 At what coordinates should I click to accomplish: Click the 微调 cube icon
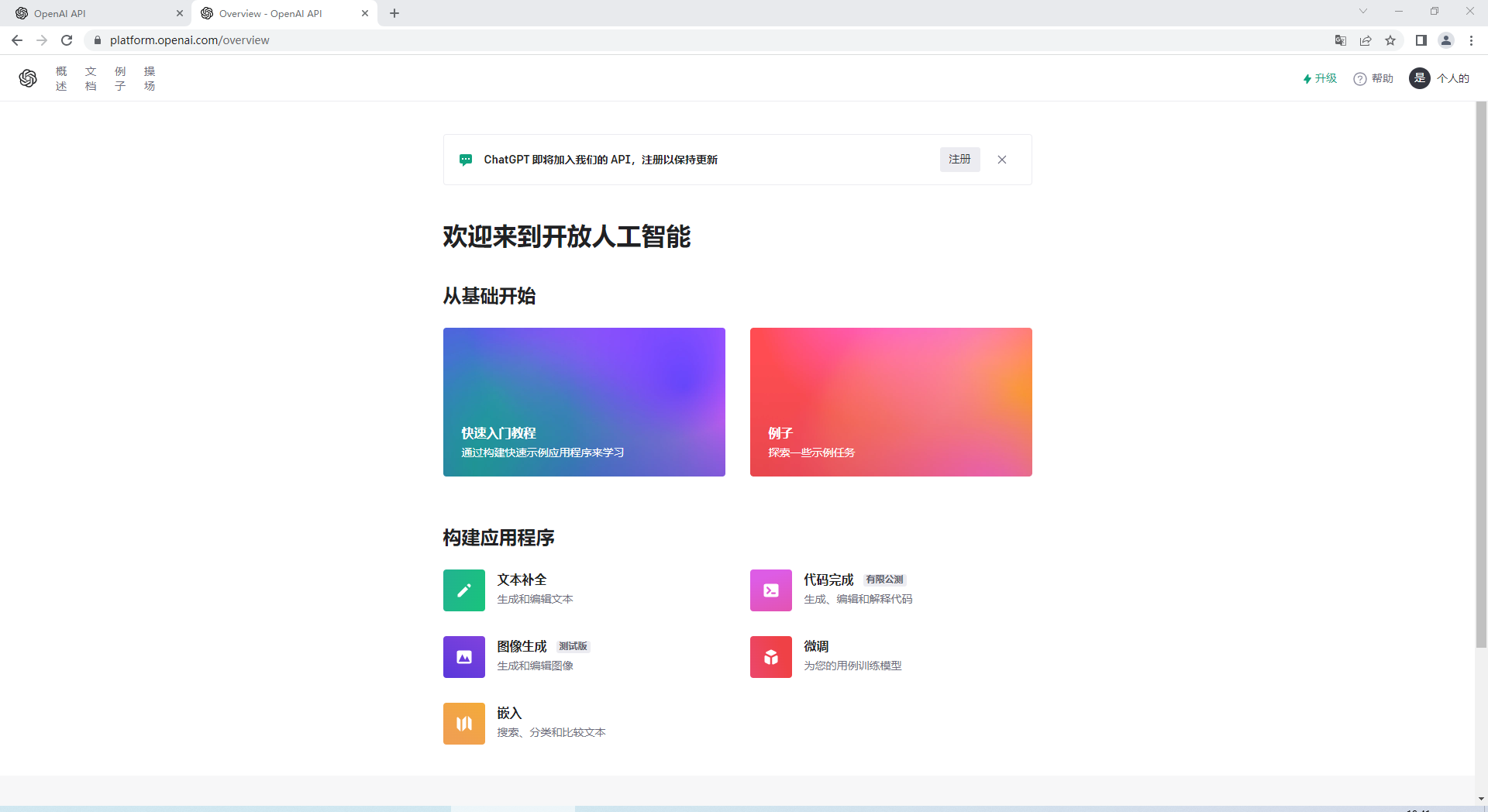click(770, 656)
